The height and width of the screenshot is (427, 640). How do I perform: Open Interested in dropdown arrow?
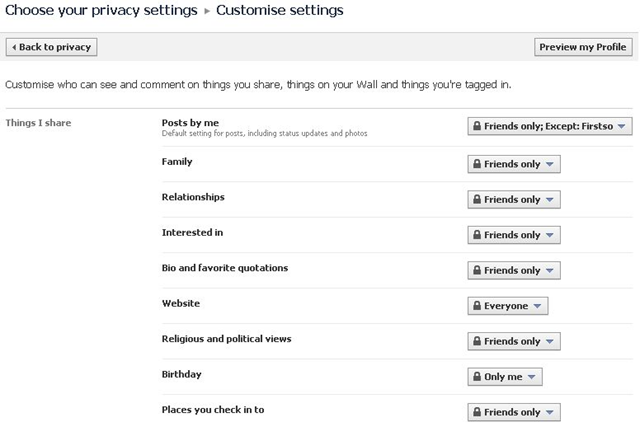coord(549,235)
